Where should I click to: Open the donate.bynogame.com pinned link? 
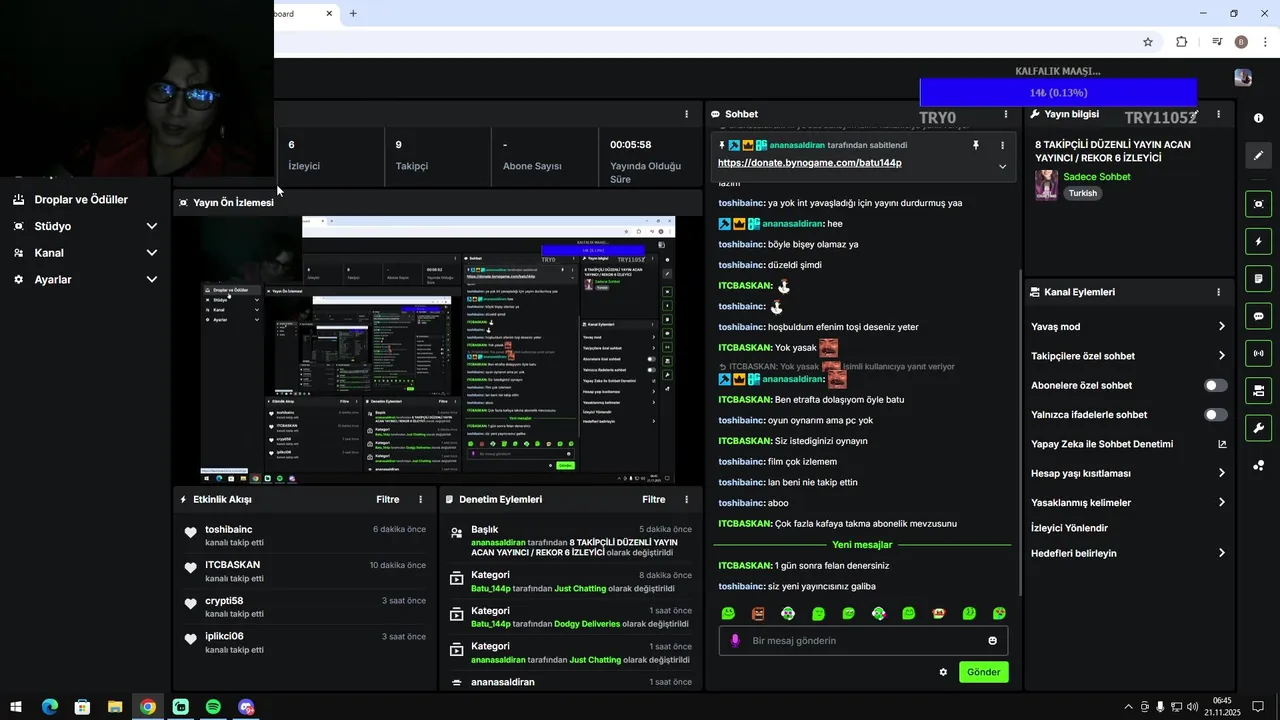pyautogui.click(x=809, y=163)
